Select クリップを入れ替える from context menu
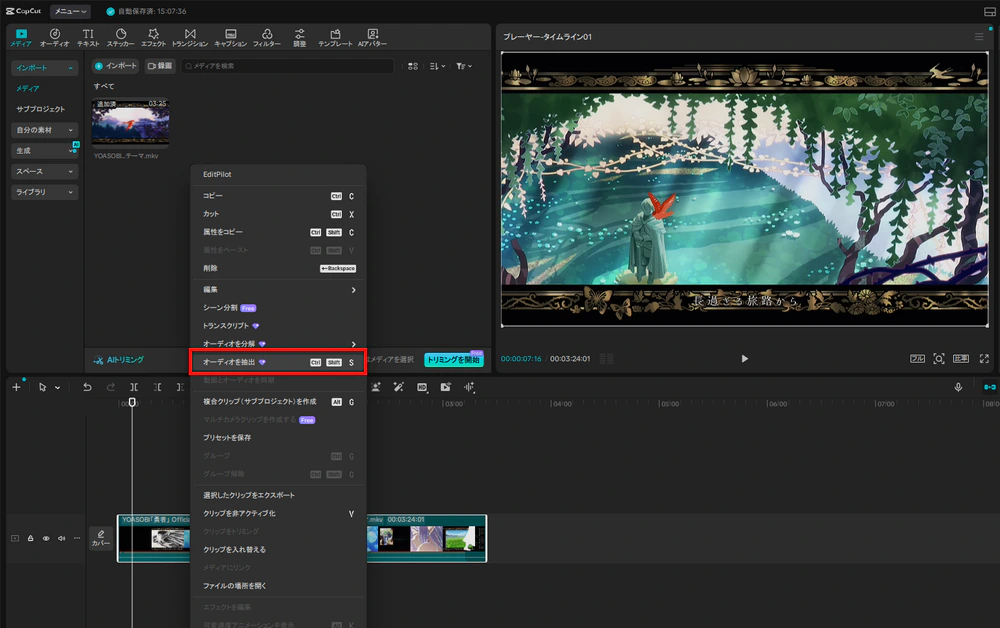The image size is (1000, 628). [279, 550]
